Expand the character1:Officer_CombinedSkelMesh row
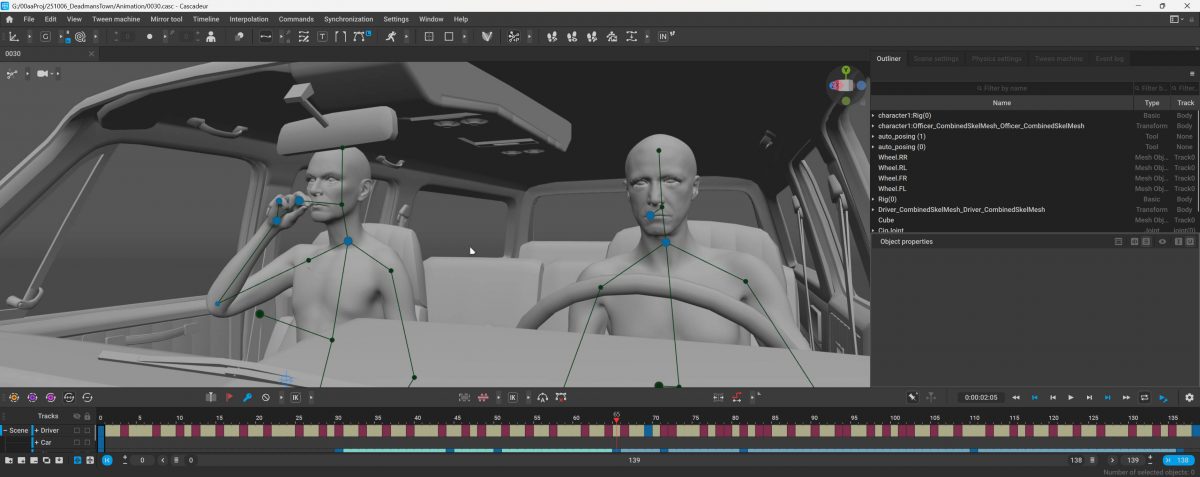Screen dimensions: 1200x477 coord(873,126)
